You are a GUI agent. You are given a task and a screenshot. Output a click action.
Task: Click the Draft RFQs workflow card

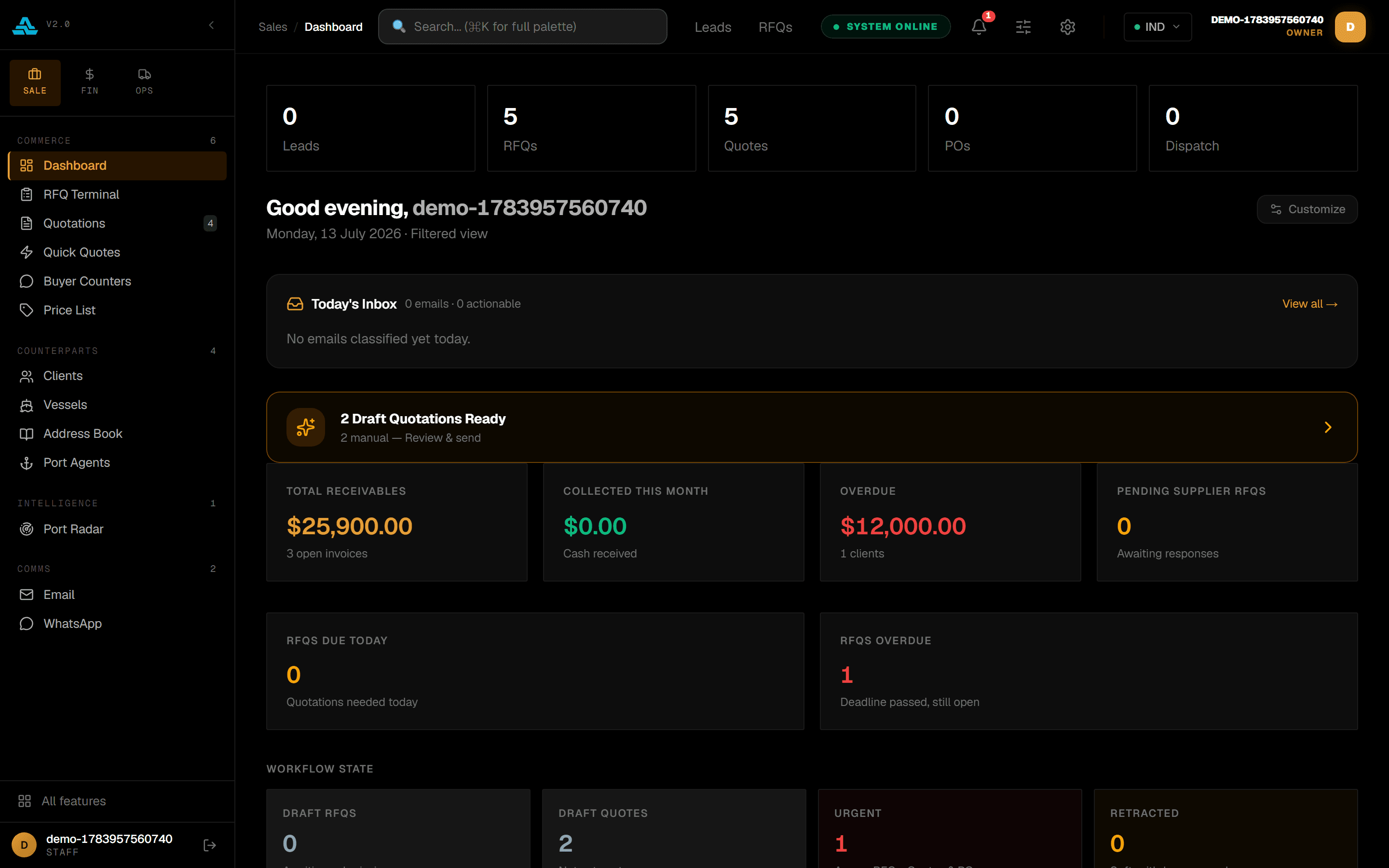tap(398, 828)
